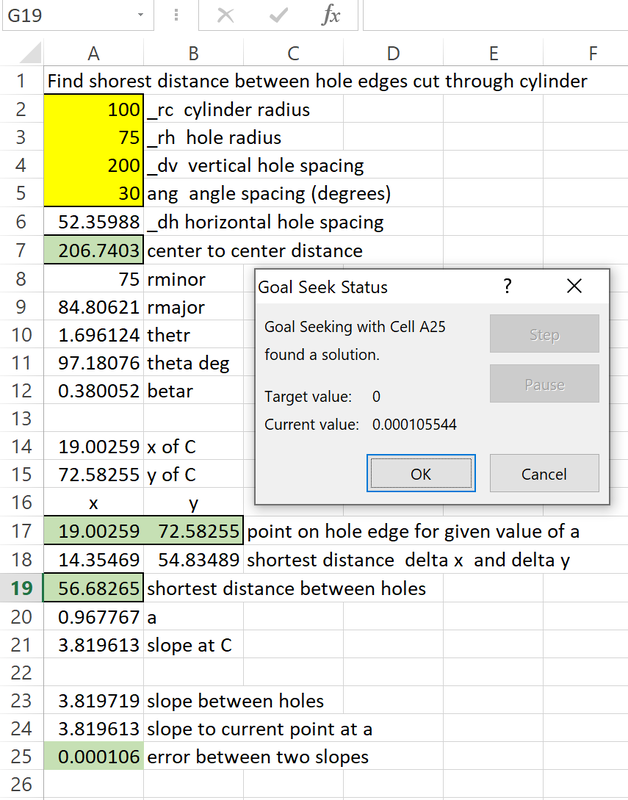Select cell A19 shortest distance 56.68265
Viewport: 628px width, 800px height.
point(94,588)
